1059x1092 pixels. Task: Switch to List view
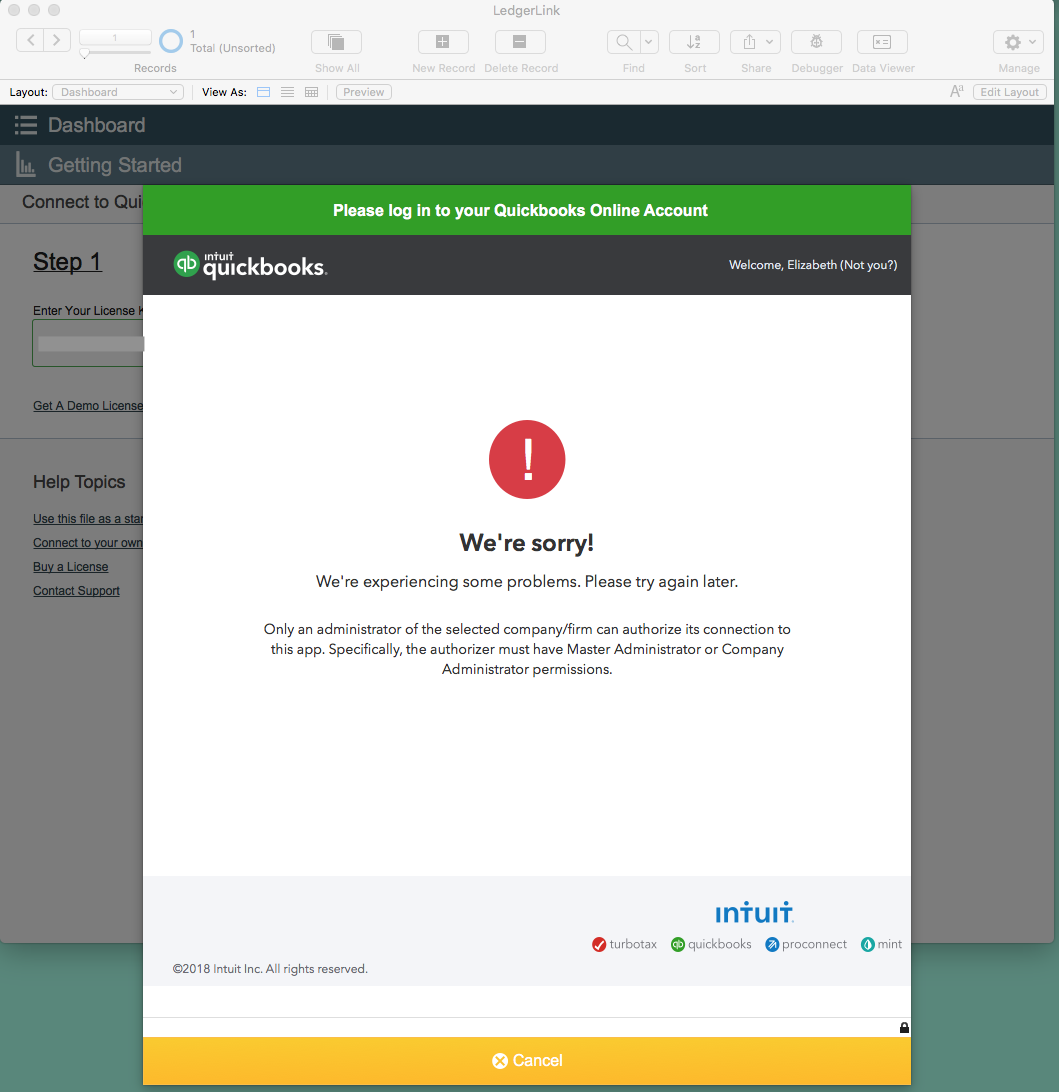pyautogui.click(x=288, y=92)
